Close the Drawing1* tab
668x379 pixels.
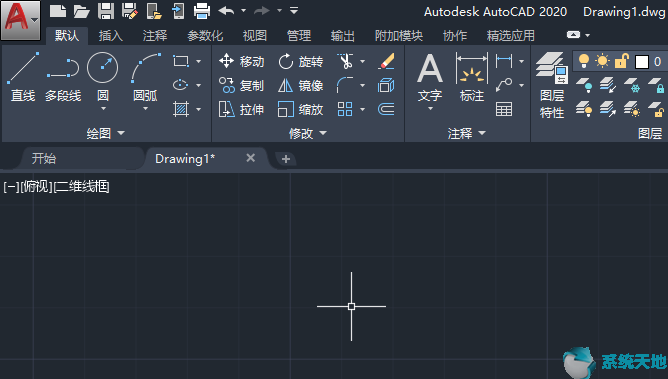(x=250, y=158)
